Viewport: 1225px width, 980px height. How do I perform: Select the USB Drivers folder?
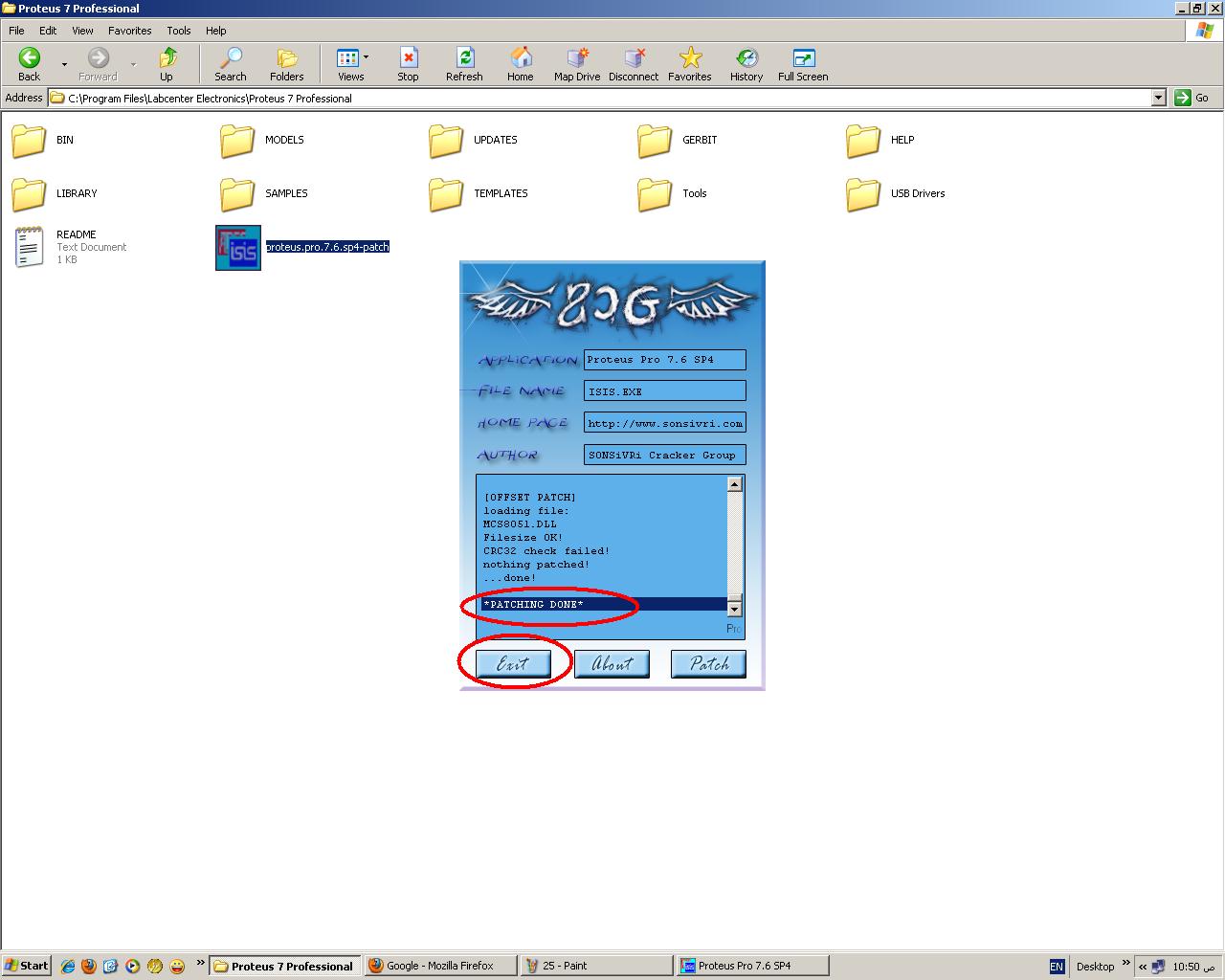coord(896,194)
